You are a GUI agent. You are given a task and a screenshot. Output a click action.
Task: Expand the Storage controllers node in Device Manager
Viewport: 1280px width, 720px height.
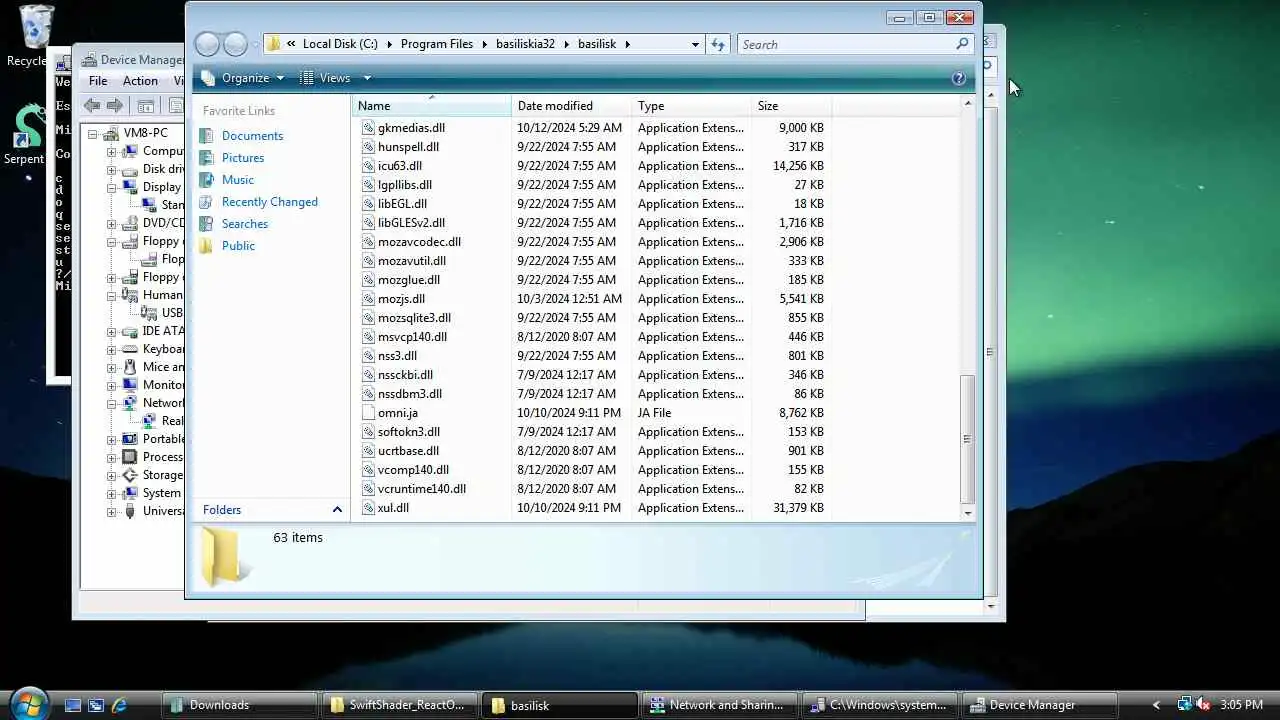pyautogui.click(x=113, y=475)
